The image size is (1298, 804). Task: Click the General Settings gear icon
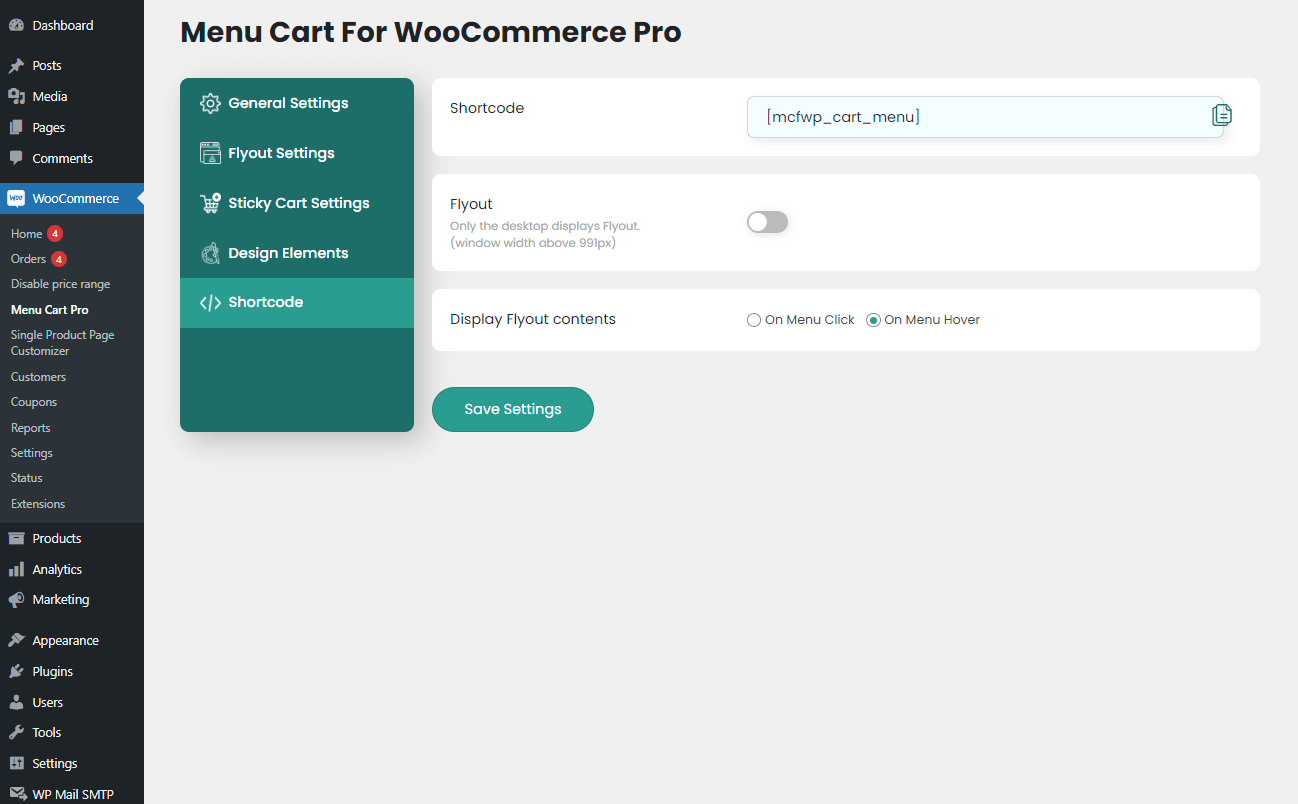(x=210, y=103)
